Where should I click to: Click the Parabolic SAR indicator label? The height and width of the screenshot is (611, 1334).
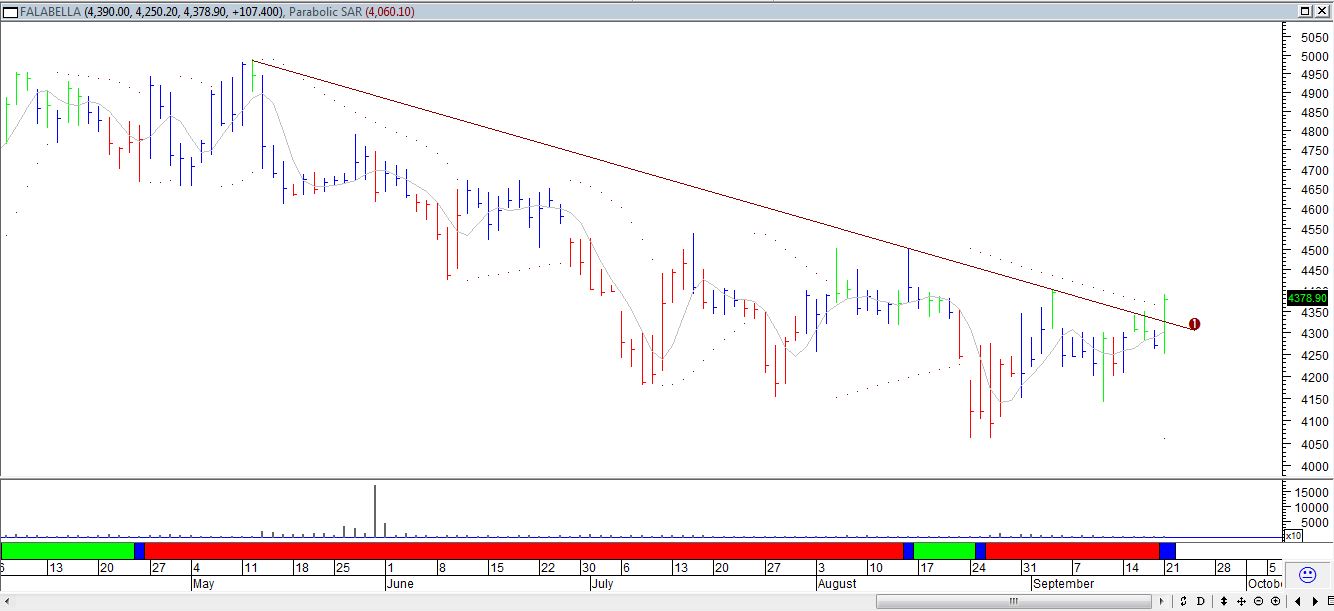coord(326,11)
